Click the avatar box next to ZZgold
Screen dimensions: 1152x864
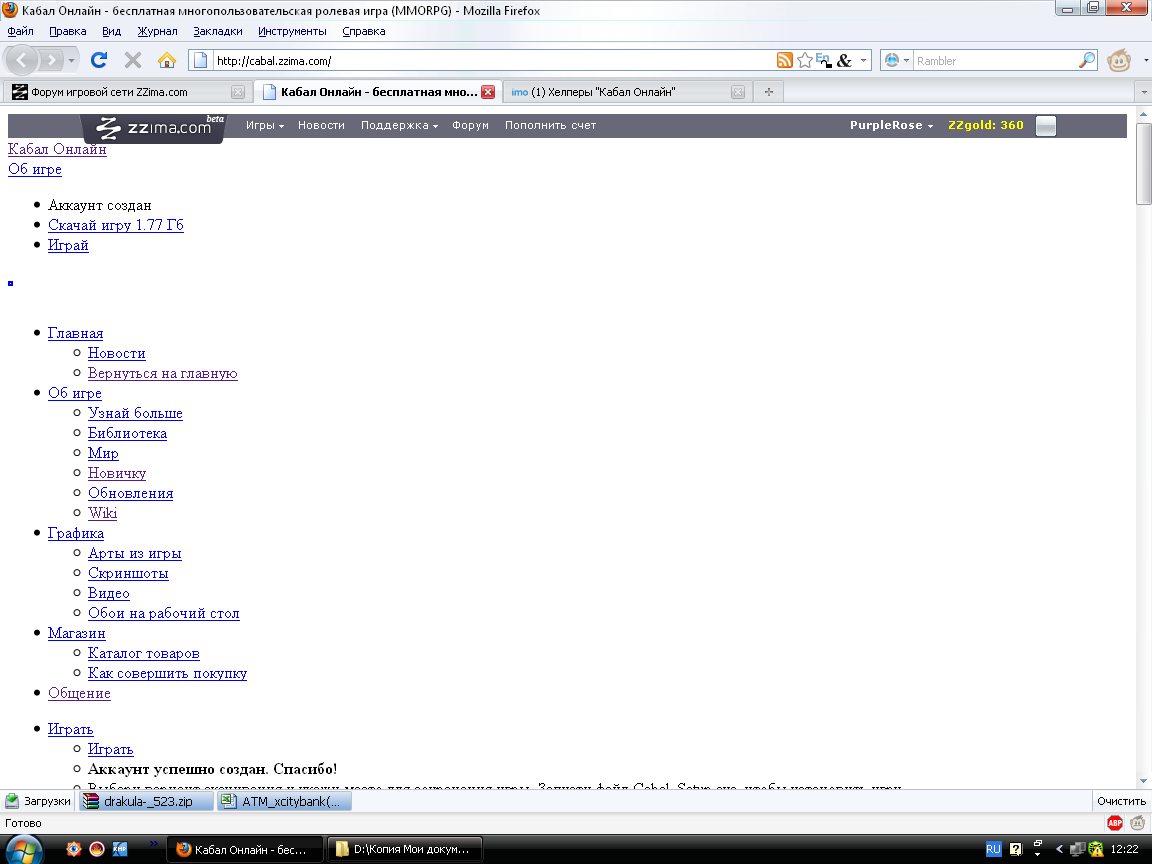point(1045,126)
